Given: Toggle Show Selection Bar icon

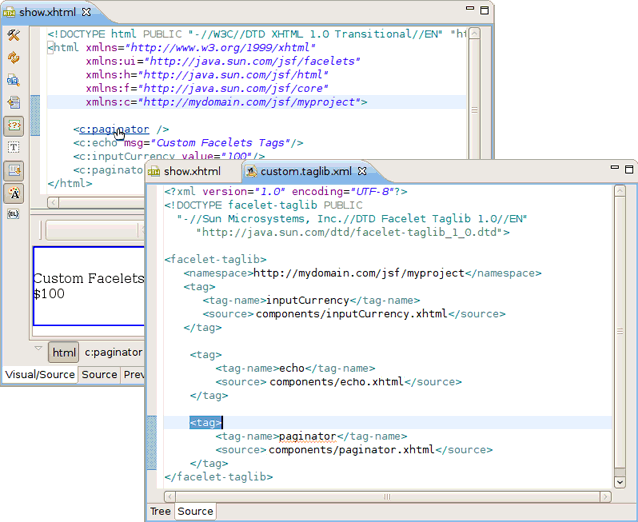Looking at the screenshot, I should [x=13, y=170].
